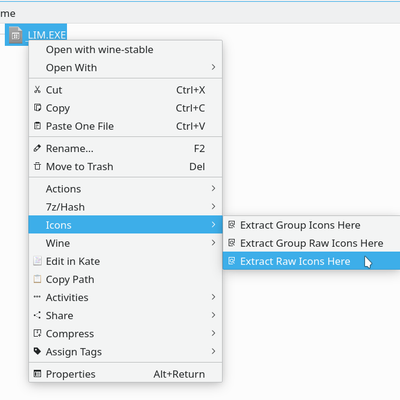Viewport: 400px width, 400px height.
Task: Expand the Open With submenu arrow
Action: (x=213, y=68)
